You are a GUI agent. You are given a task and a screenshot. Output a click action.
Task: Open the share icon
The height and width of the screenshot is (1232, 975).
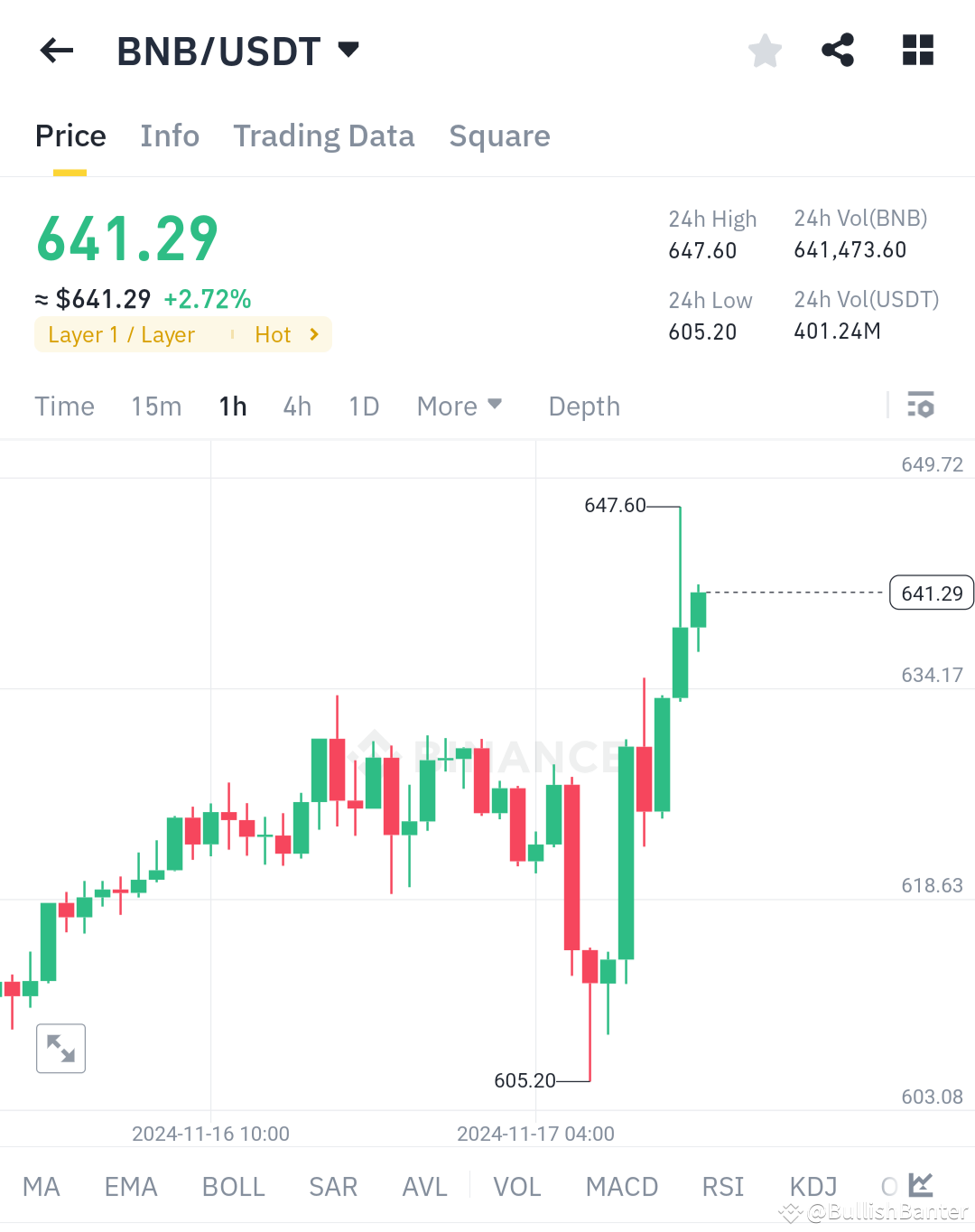click(838, 51)
